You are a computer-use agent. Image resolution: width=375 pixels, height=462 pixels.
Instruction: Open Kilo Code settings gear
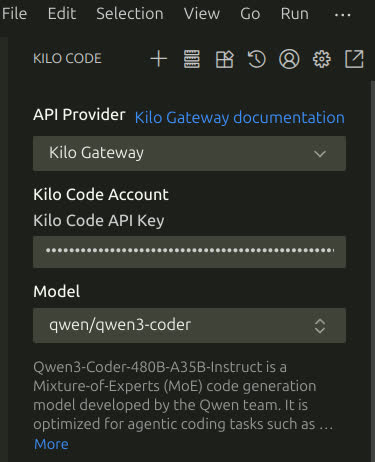(322, 59)
